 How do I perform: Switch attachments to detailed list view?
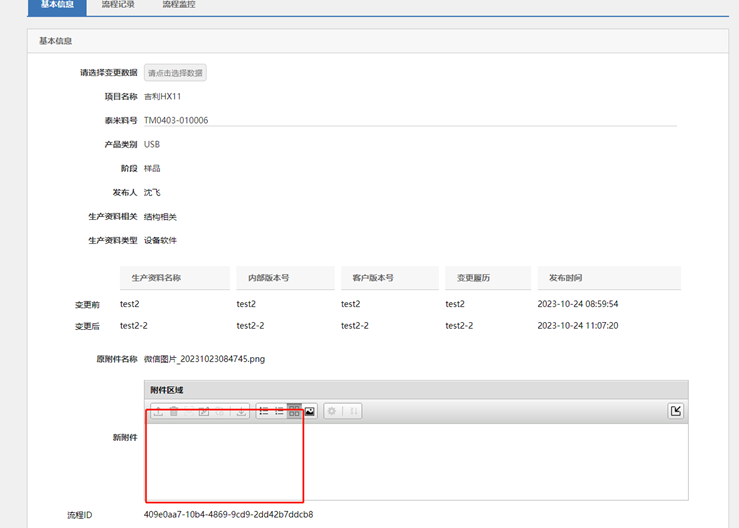pos(264,412)
